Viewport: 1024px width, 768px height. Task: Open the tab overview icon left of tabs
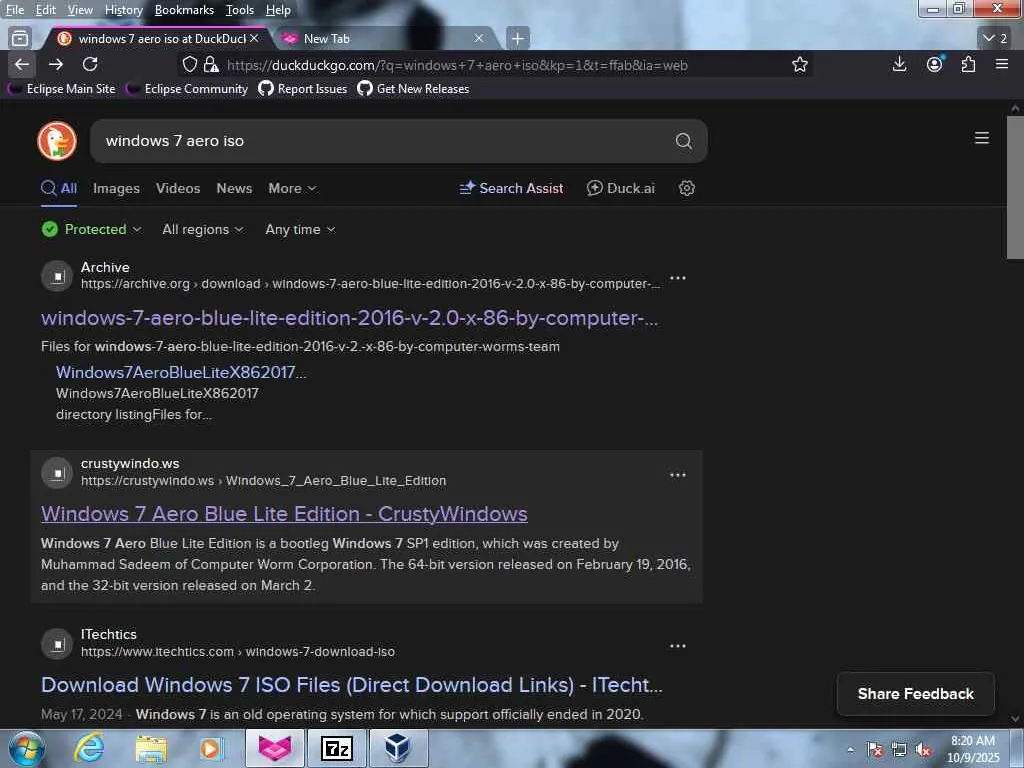click(20, 39)
